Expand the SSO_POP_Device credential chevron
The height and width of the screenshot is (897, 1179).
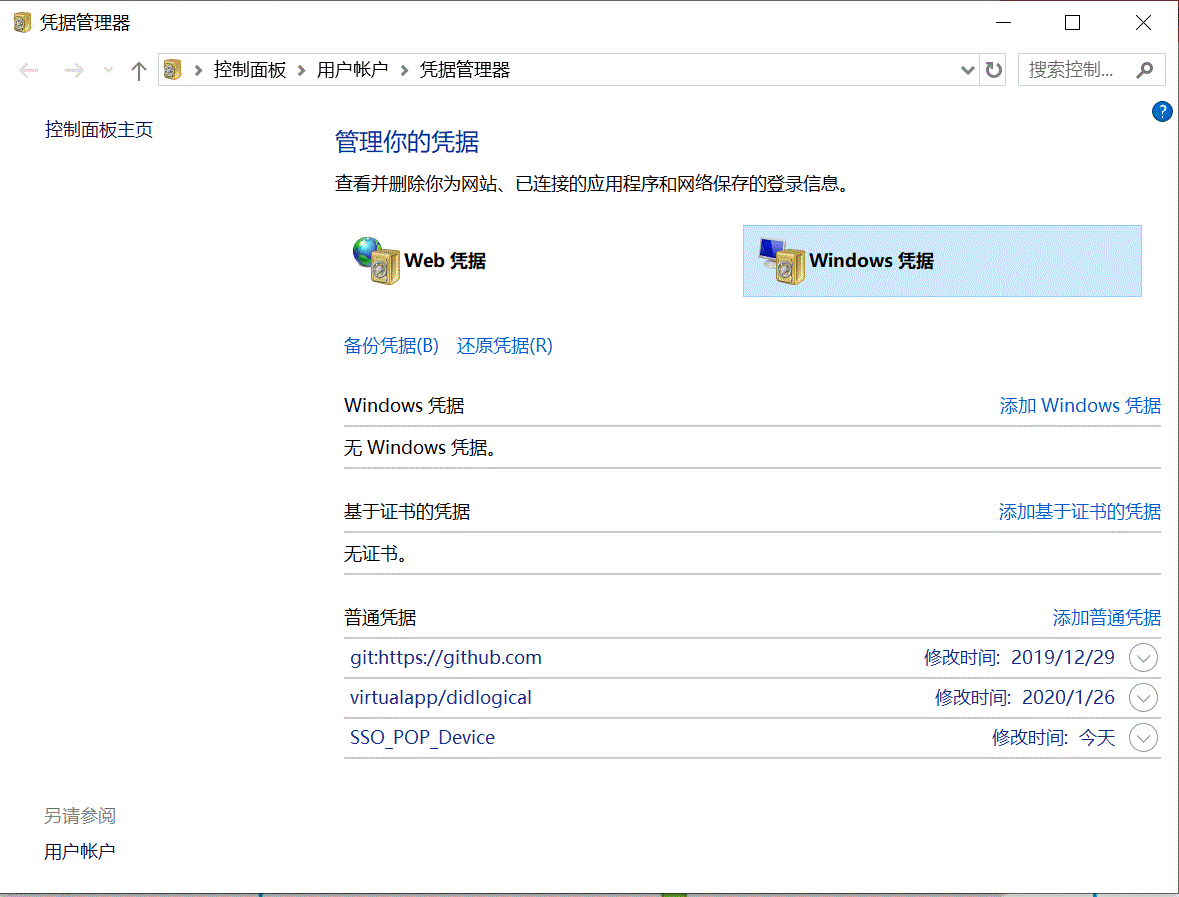tap(1143, 738)
